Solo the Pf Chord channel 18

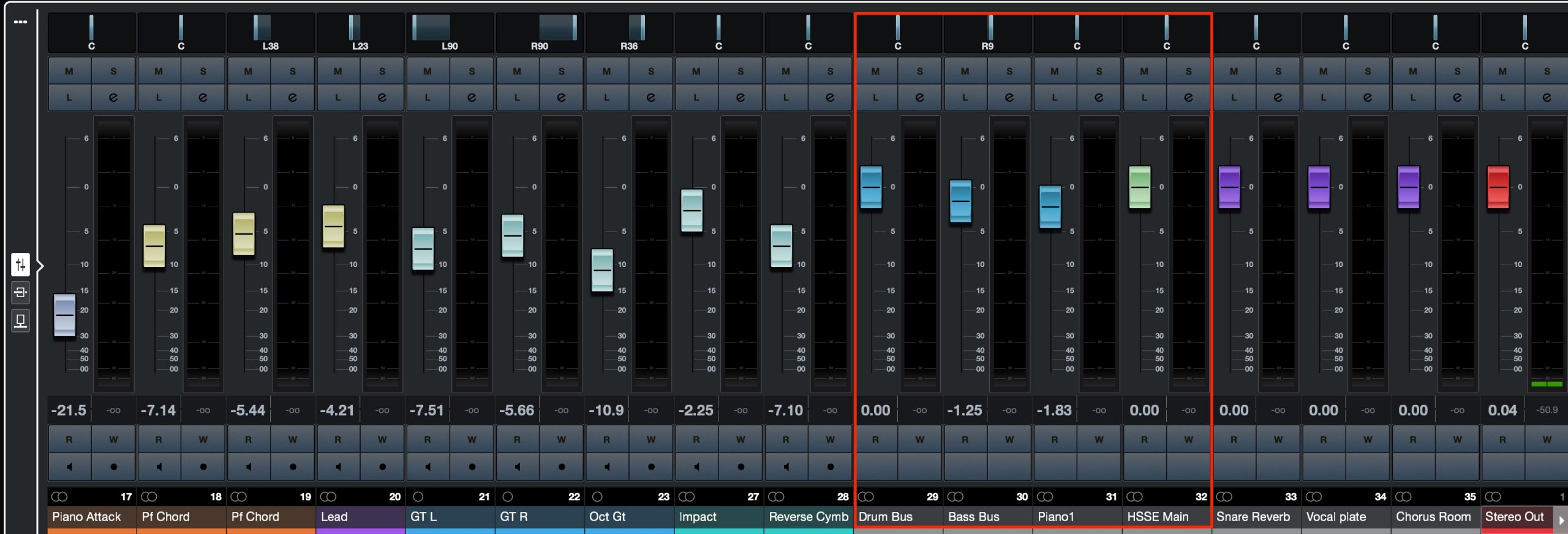click(203, 72)
